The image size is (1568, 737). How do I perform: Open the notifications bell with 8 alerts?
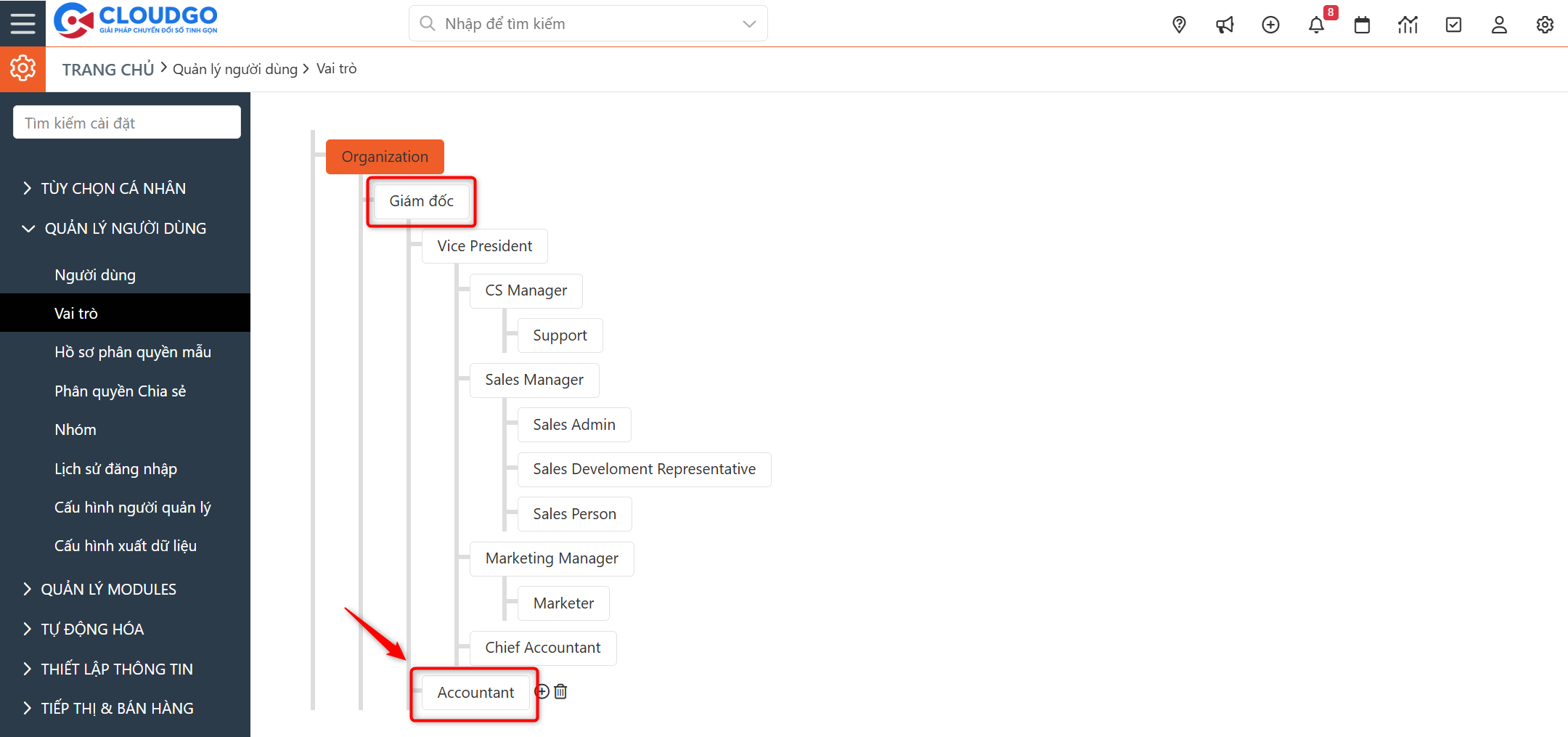click(1316, 24)
